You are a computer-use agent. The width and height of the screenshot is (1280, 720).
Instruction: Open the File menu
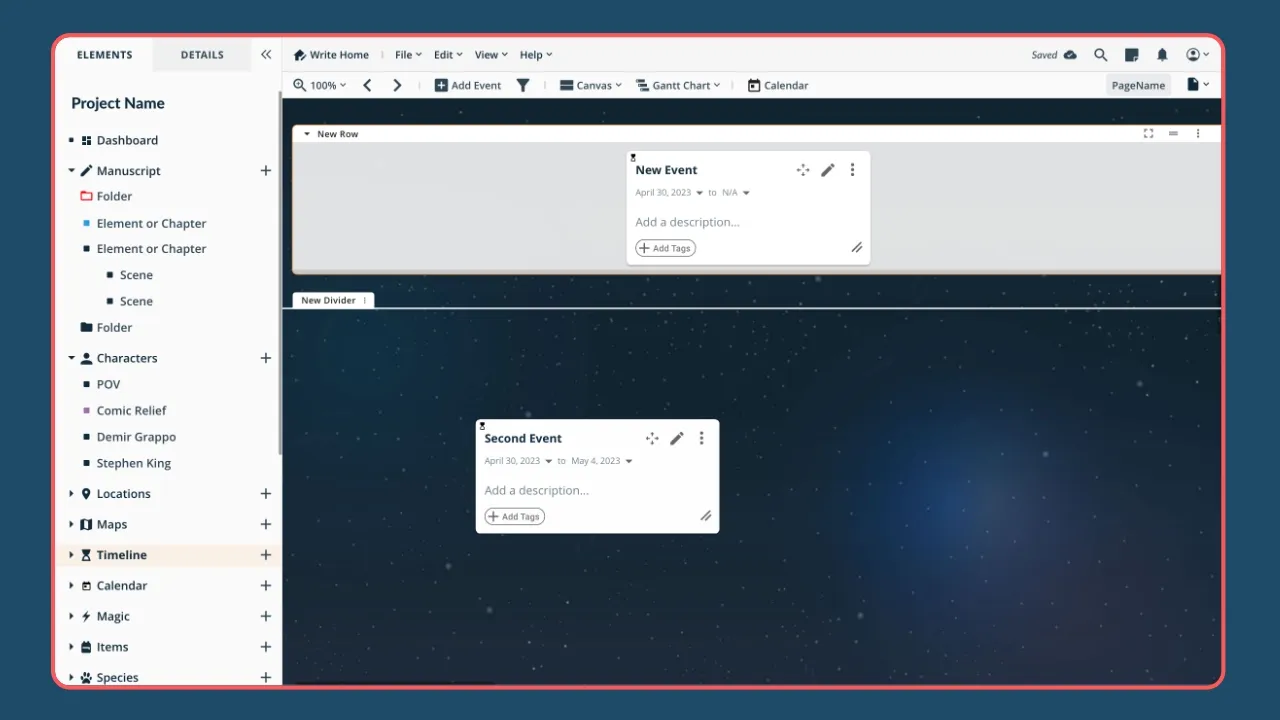tap(406, 55)
